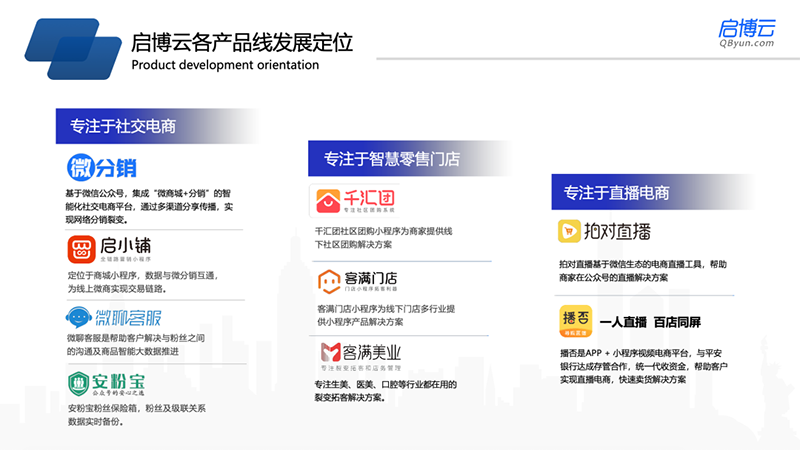The width and height of the screenshot is (800, 450).
Task: Select the red 启小铺 shop icon
Action: tap(82, 248)
